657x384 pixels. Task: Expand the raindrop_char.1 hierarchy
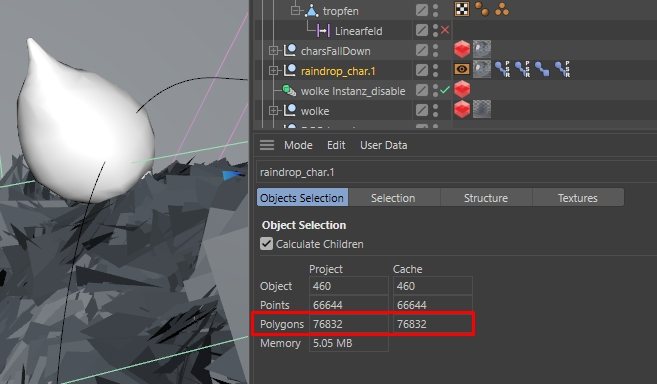(x=273, y=70)
